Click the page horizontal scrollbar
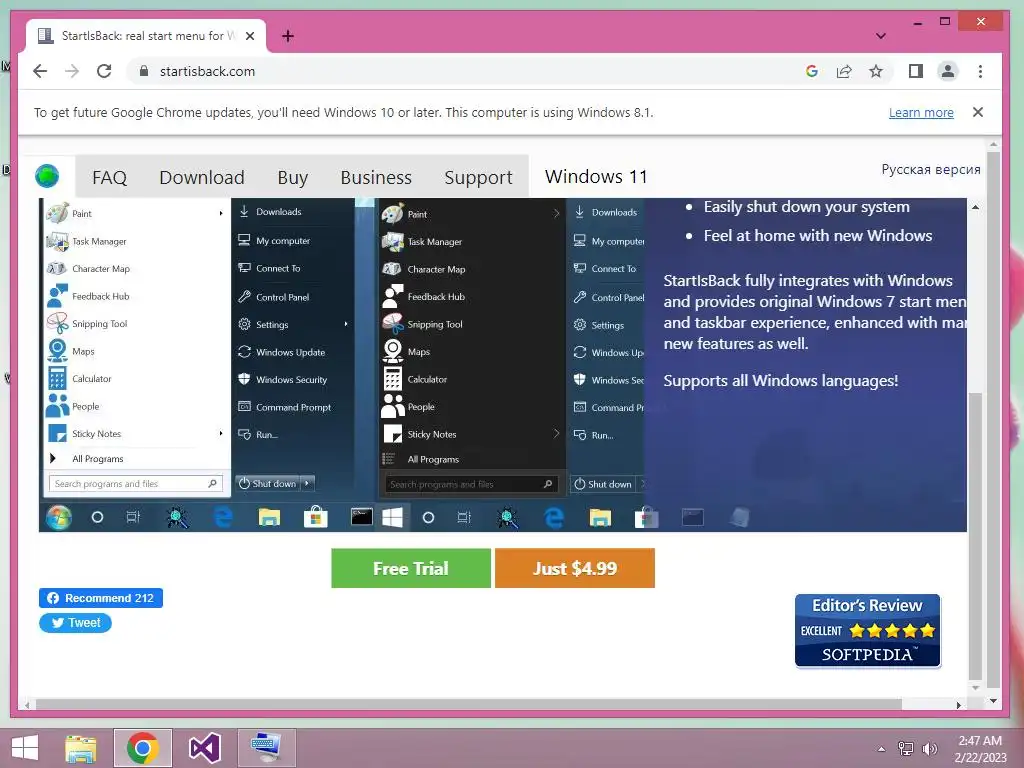This screenshot has height=768, width=1024. pos(469,705)
